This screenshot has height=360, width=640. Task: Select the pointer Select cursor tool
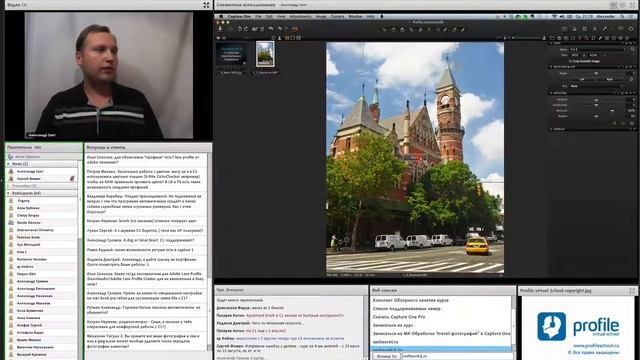384,29
